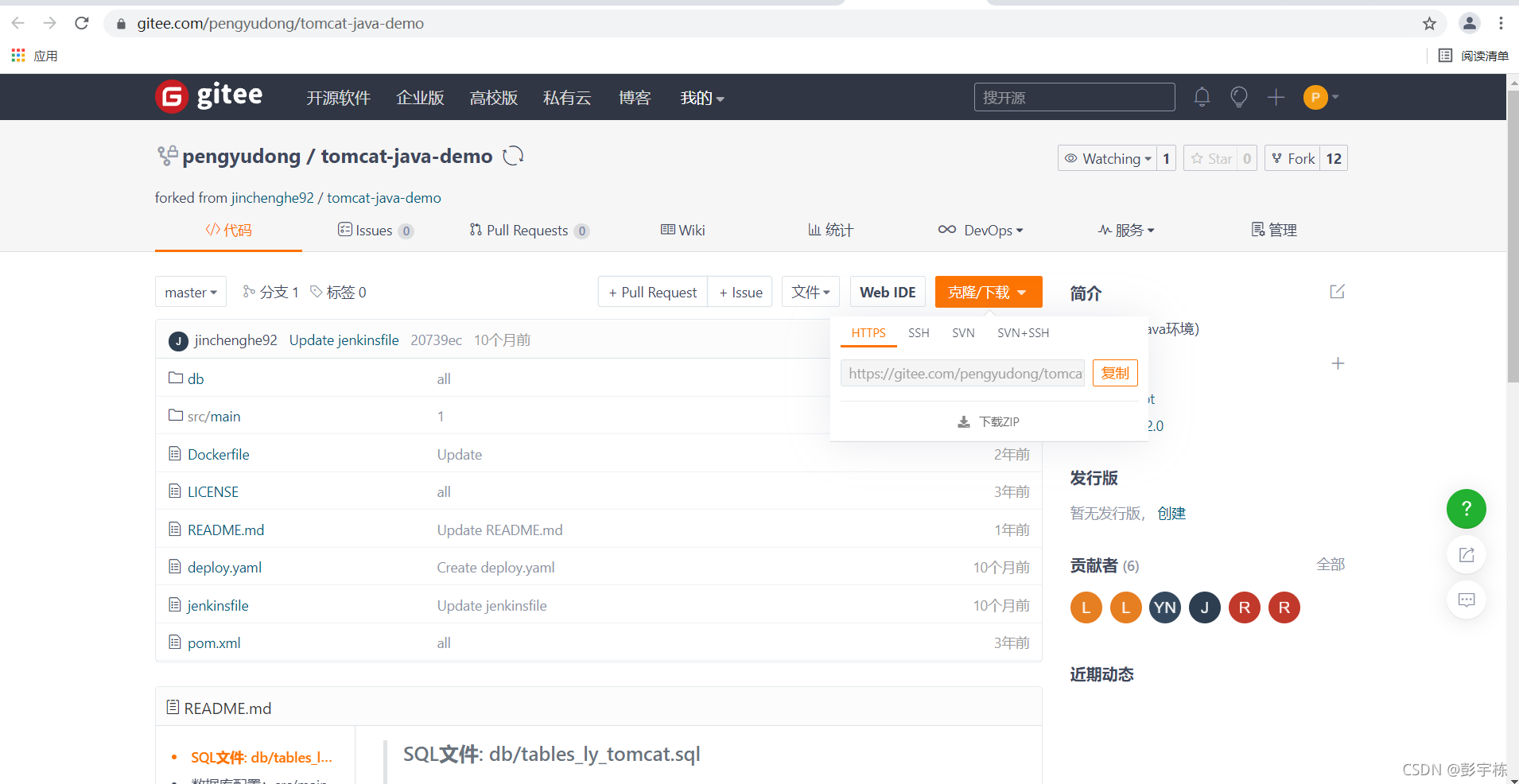Switch to the Issues tab
Screen dimensions: 1519x784
[x=375, y=230]
